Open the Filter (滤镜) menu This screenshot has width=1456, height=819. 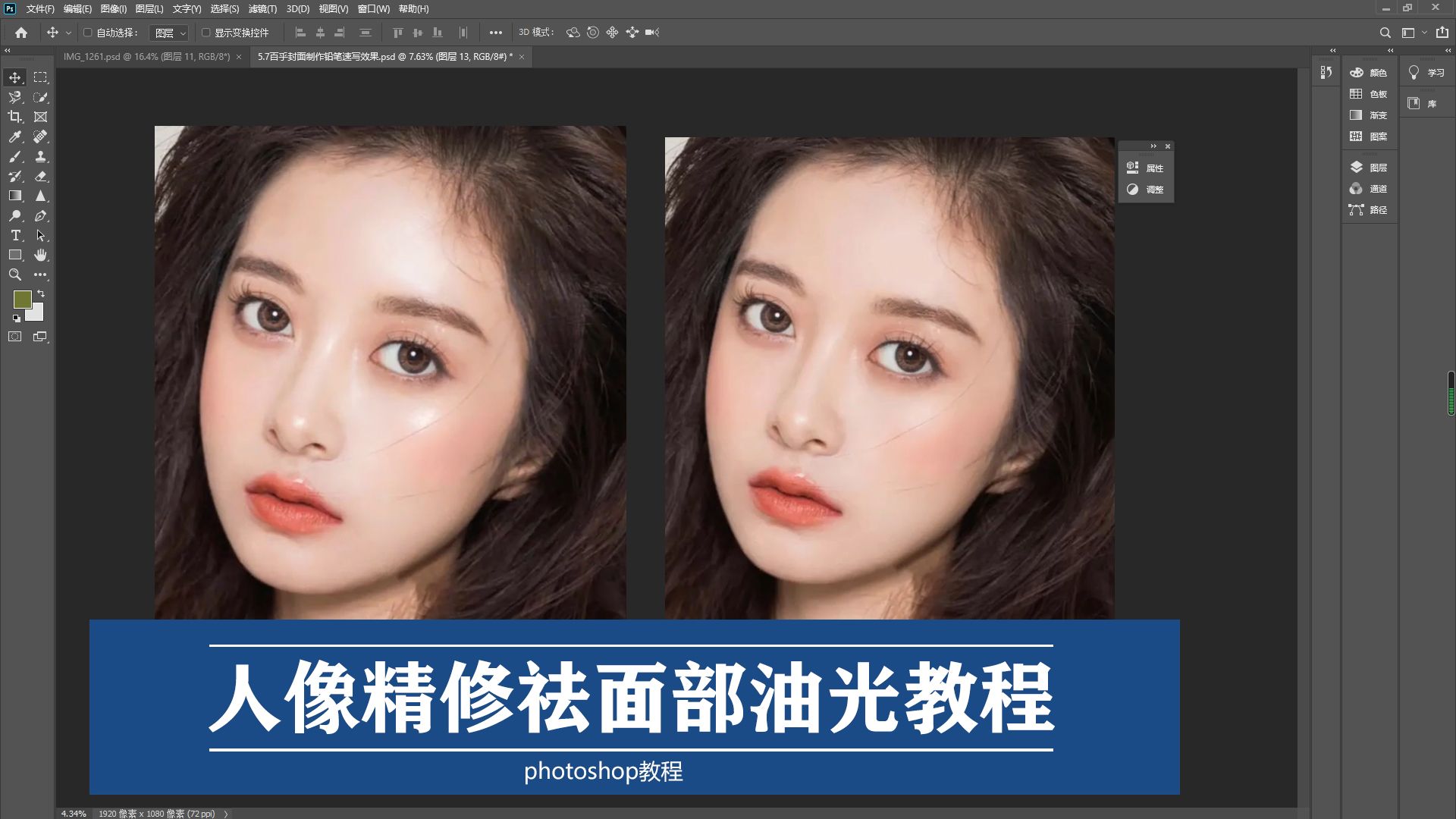[x=262, y=9]
